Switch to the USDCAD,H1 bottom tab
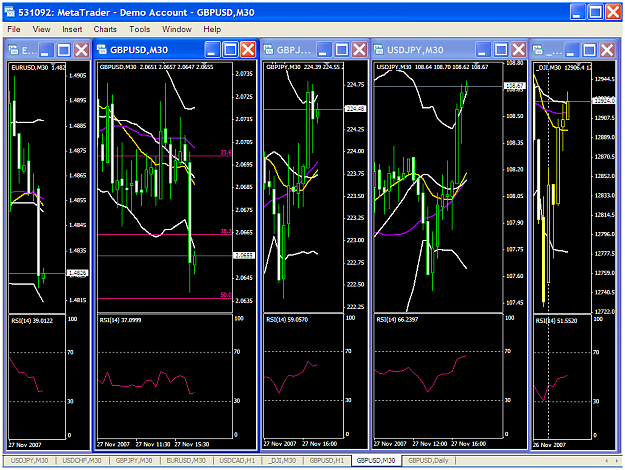Screen dimensions: 625x470 (237, 460)
